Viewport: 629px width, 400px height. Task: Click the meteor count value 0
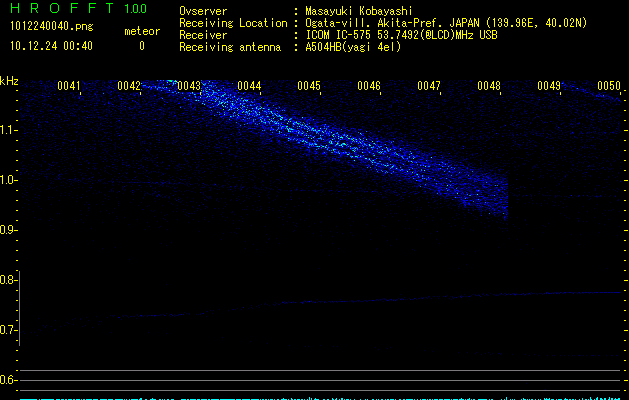142,46
